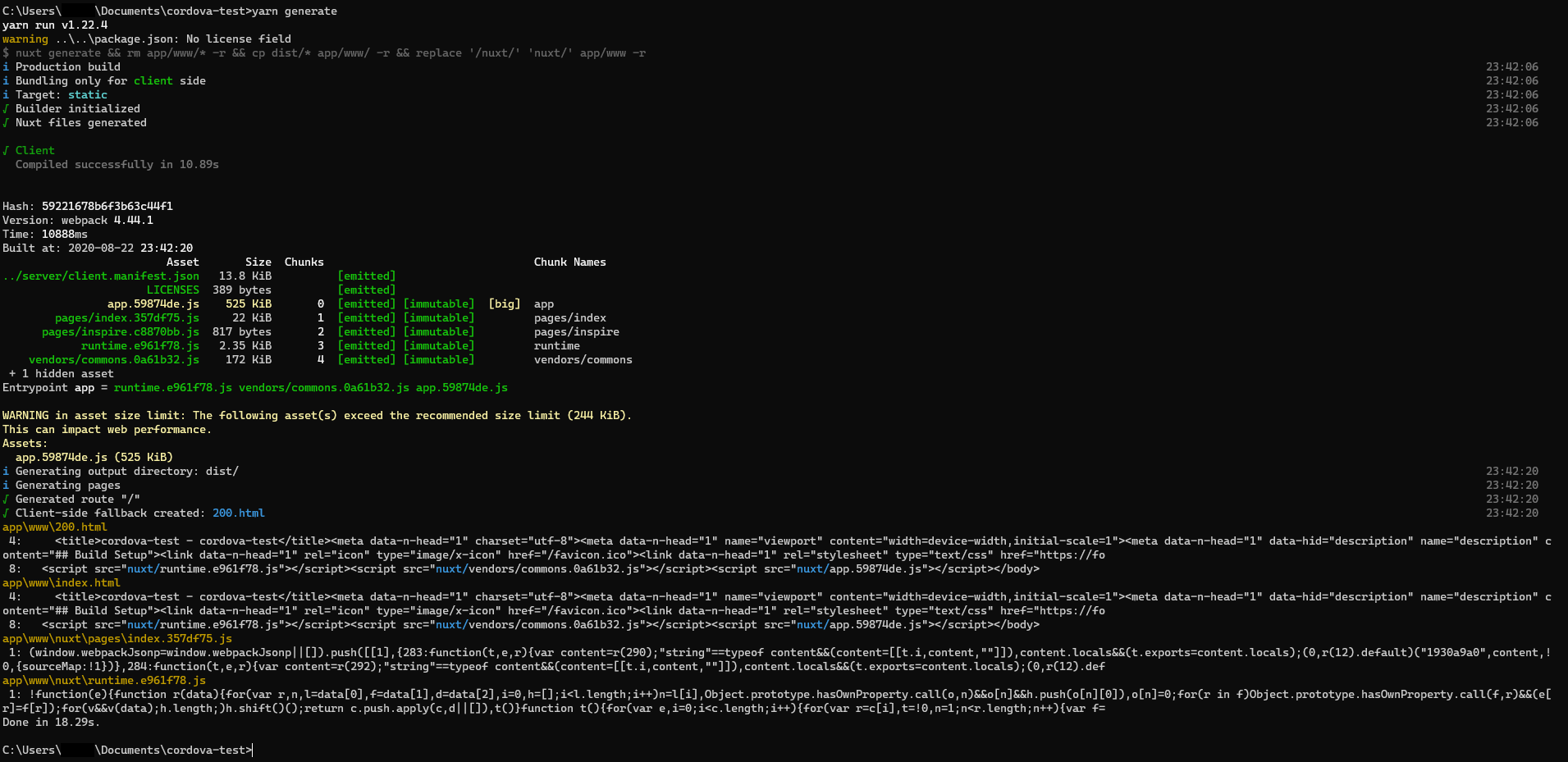The image size is (1568, 762).
Task: Click the "Time: 10888ms" line
Action: [x=45, y=234]
